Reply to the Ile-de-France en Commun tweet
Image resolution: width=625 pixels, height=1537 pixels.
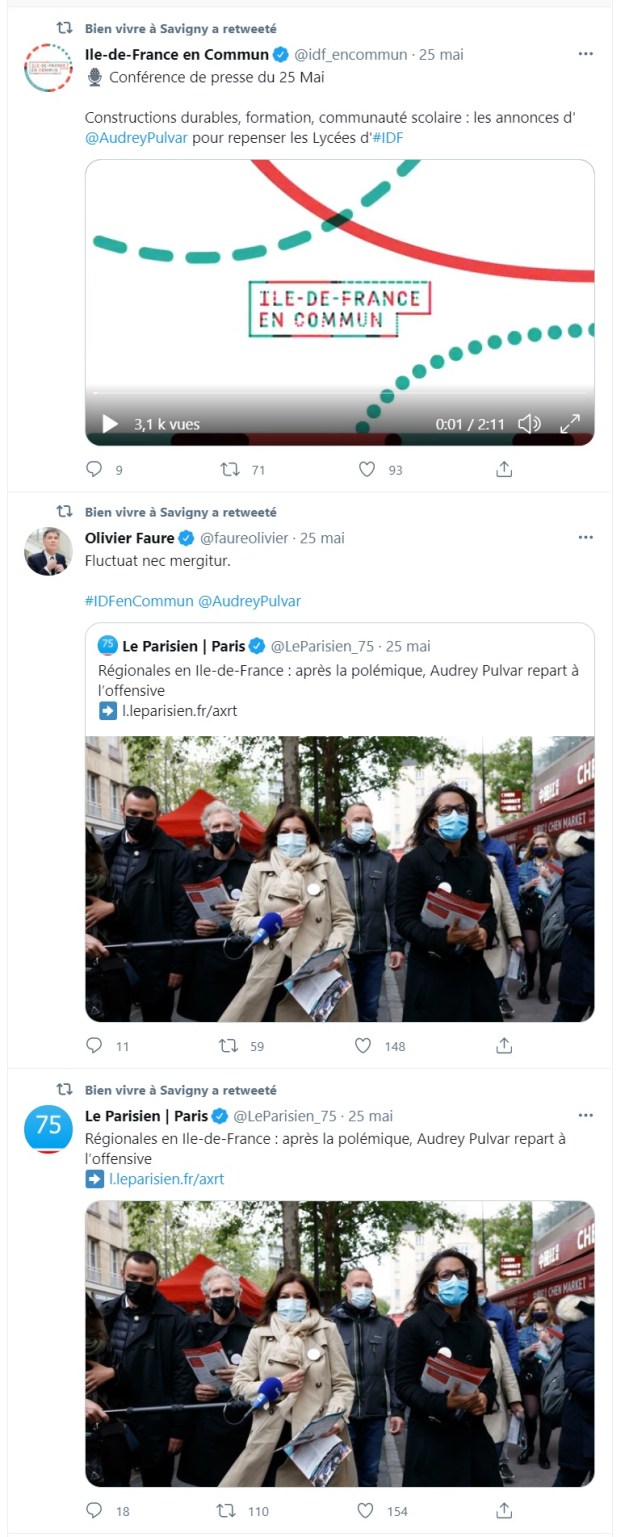(x=95, y=469)
